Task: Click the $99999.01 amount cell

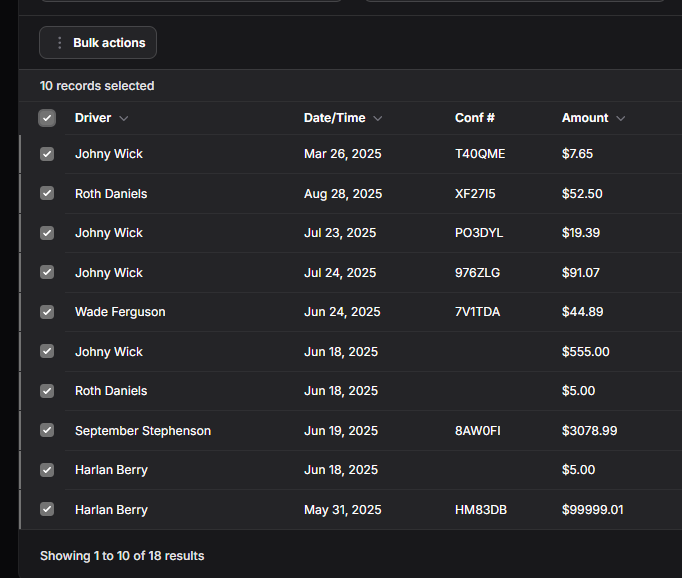Action: pyautogui.click(x=593, y=510)
